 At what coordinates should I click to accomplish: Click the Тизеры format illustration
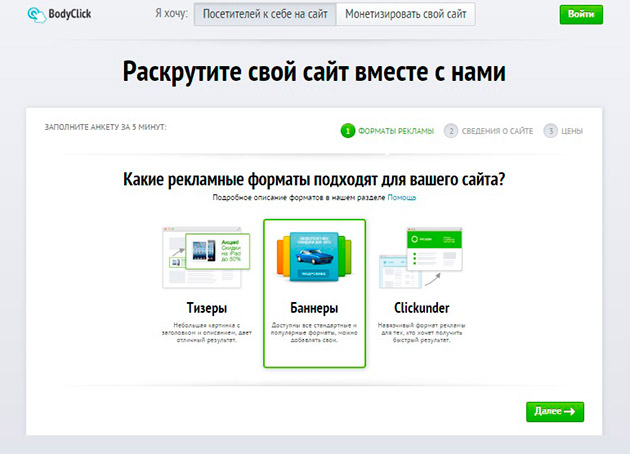(206, 258)
